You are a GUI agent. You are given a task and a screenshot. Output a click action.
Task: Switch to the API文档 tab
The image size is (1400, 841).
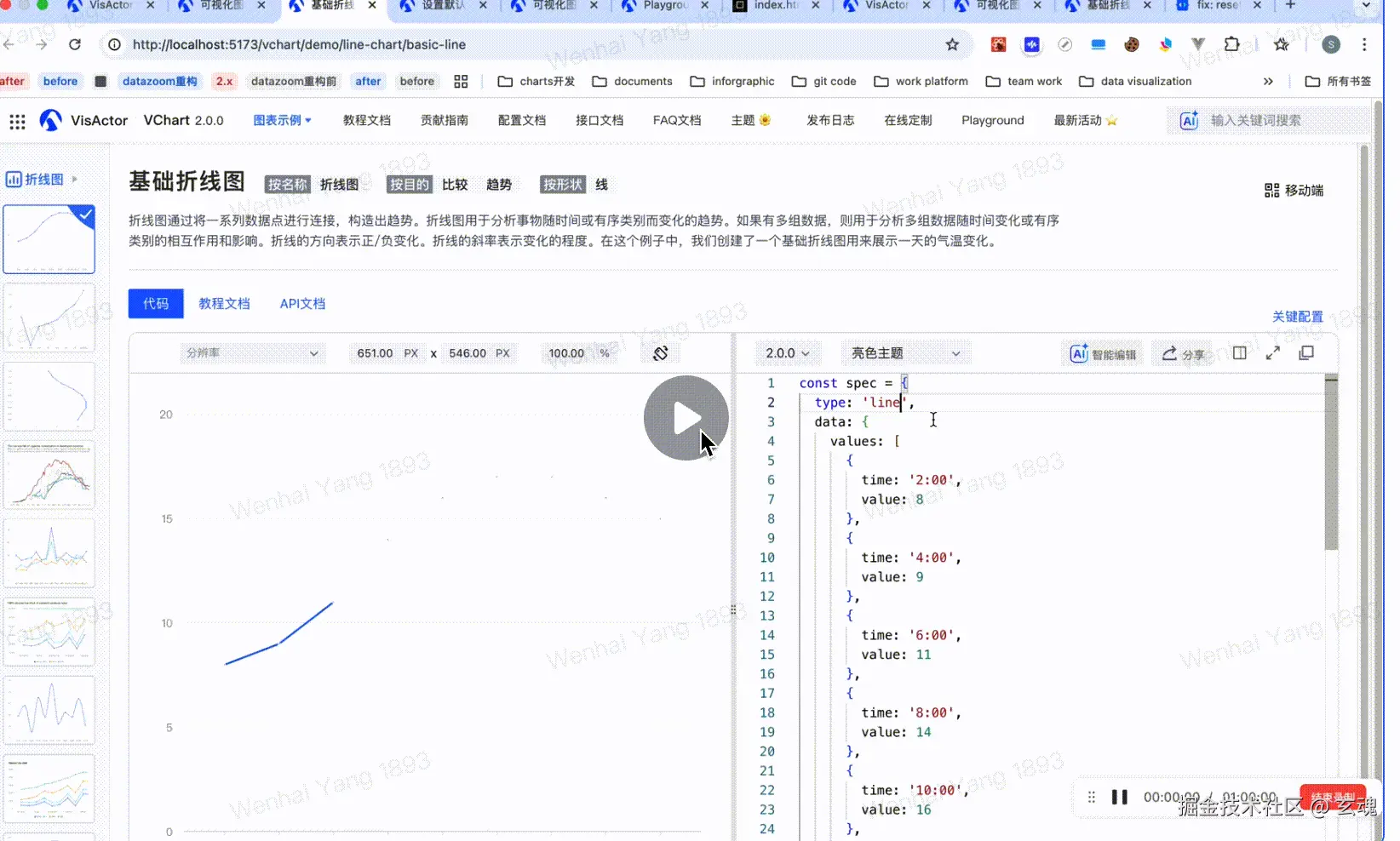tap(302, 304)
